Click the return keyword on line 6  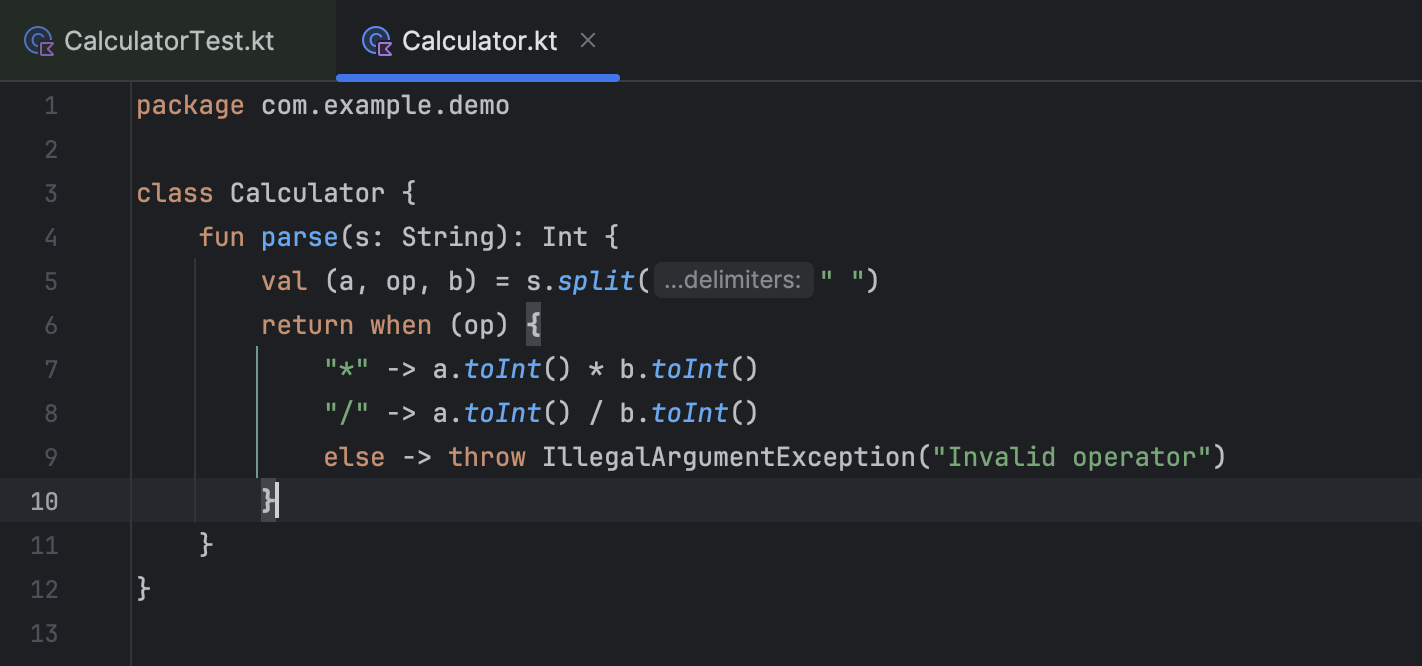click(x=307, y=325)
